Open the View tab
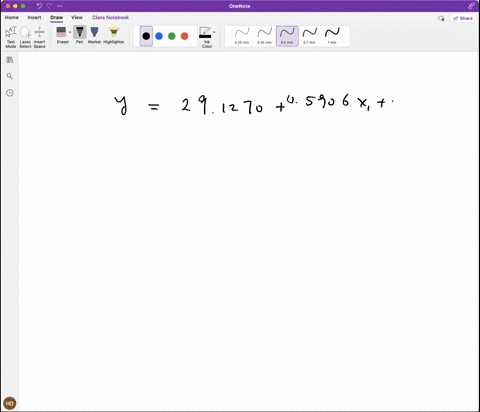This screenshot has height=412, width=480. point(77,17)
